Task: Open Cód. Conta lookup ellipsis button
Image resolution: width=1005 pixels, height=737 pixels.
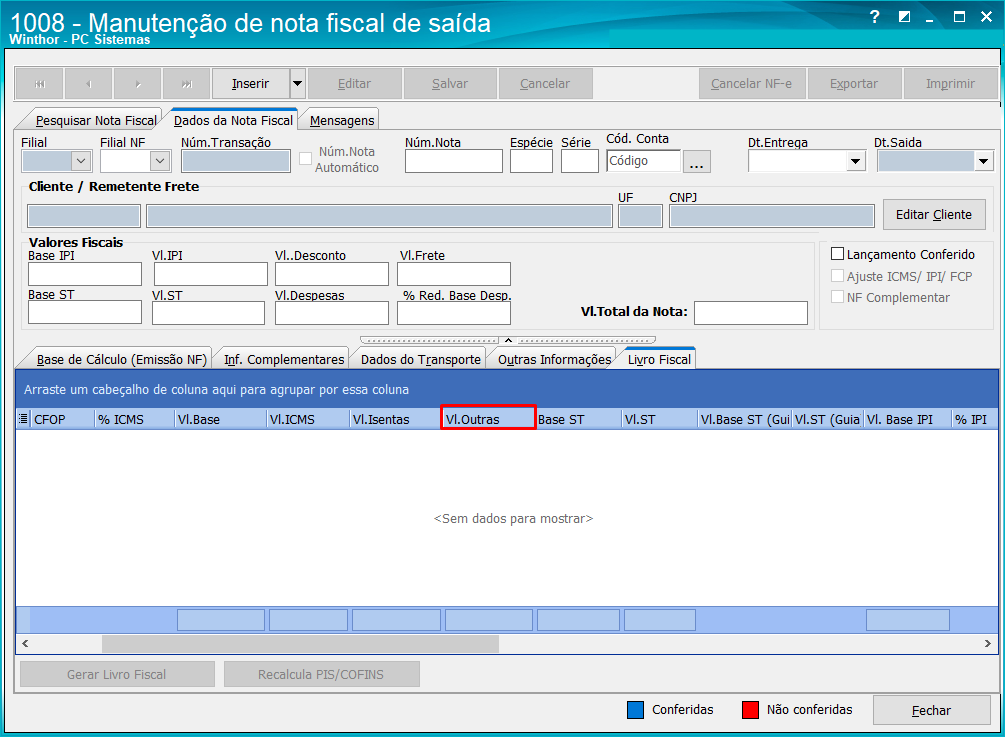Action: tap(697, 161)
